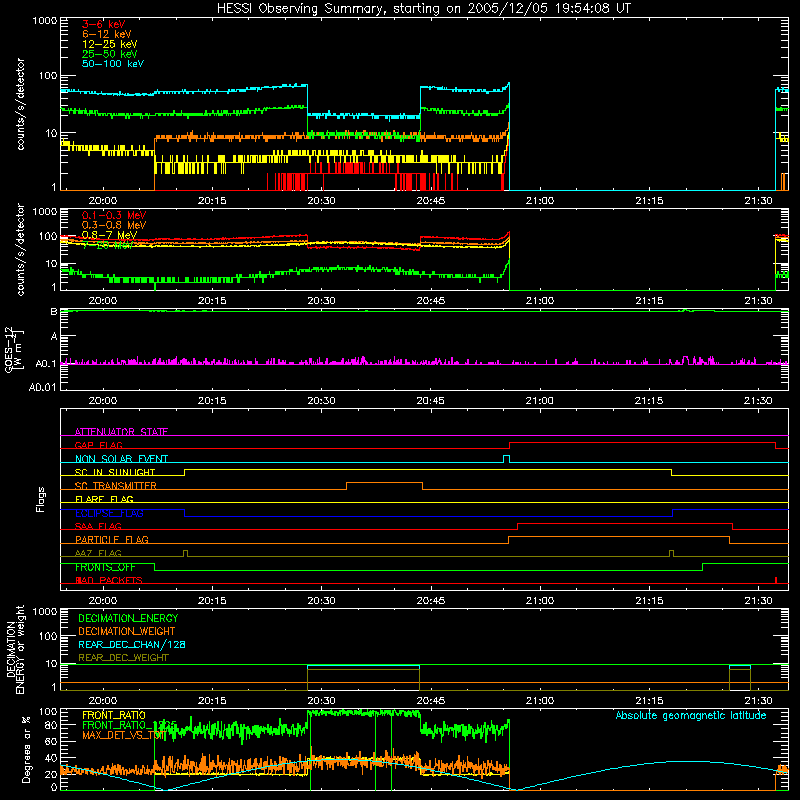800x800 pixels.
Task: Click the Degrees or % axis title
Action: [x=26, y=750]
